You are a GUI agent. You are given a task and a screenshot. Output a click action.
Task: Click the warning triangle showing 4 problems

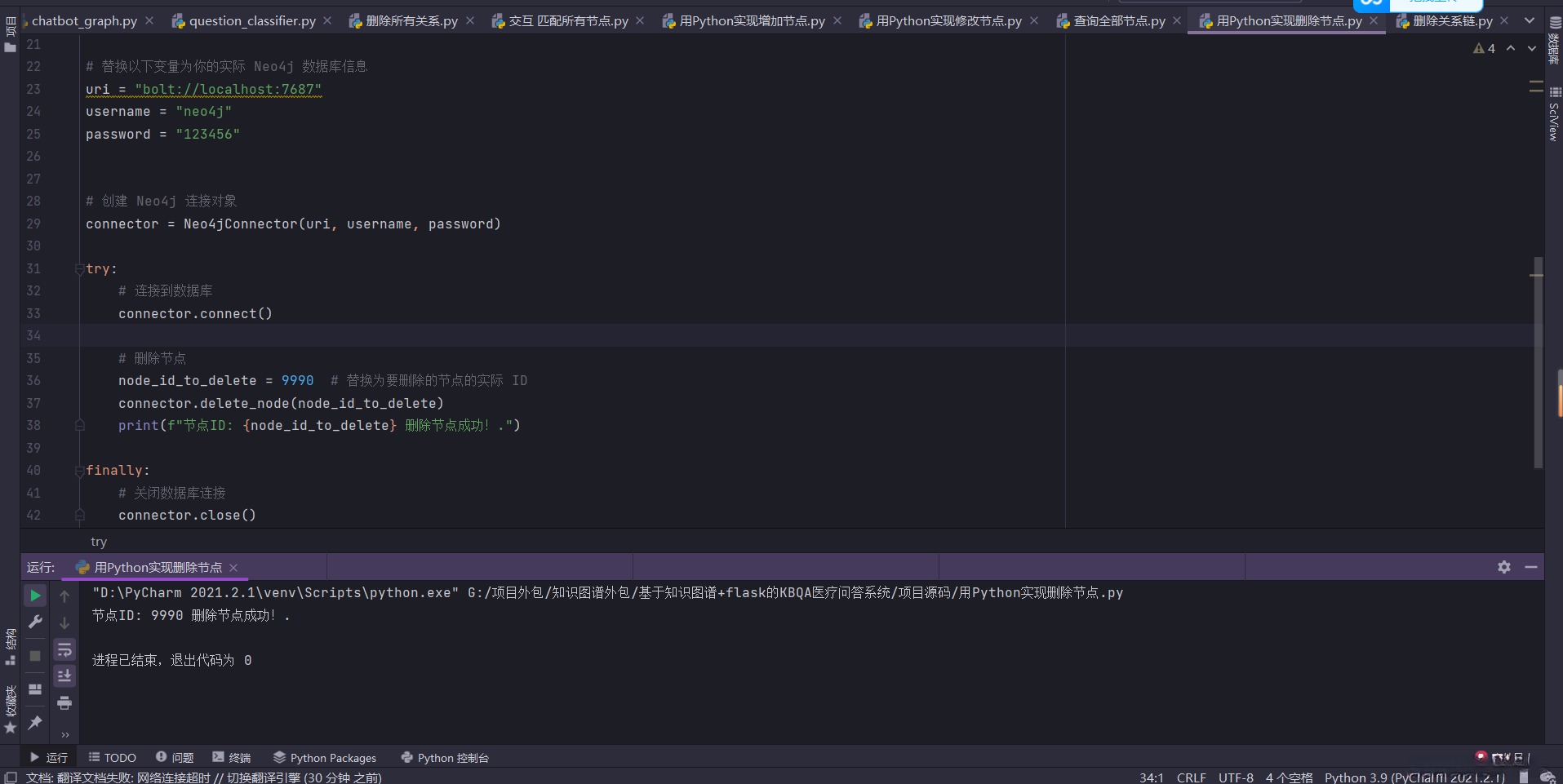1483,49
